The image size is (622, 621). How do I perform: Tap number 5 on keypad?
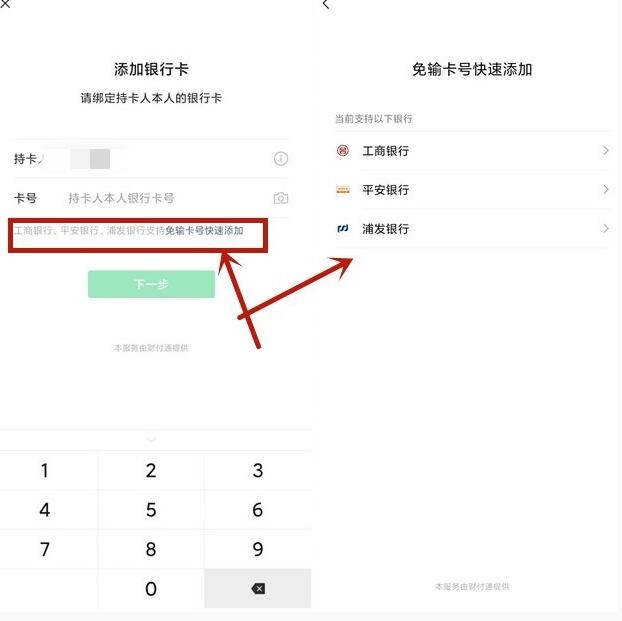point(151,509)
